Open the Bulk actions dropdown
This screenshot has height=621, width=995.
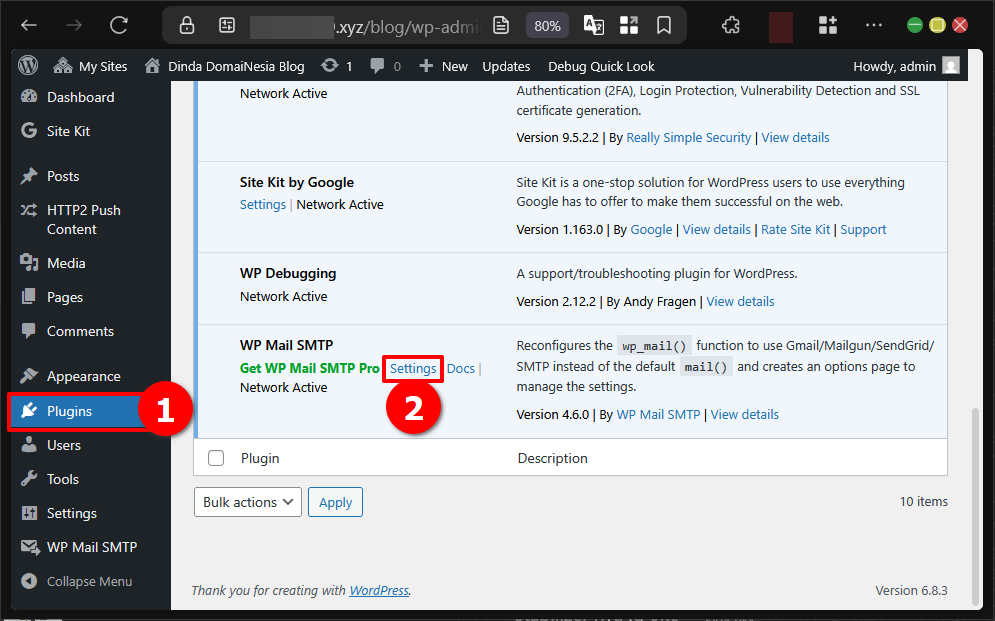point(247,501)
